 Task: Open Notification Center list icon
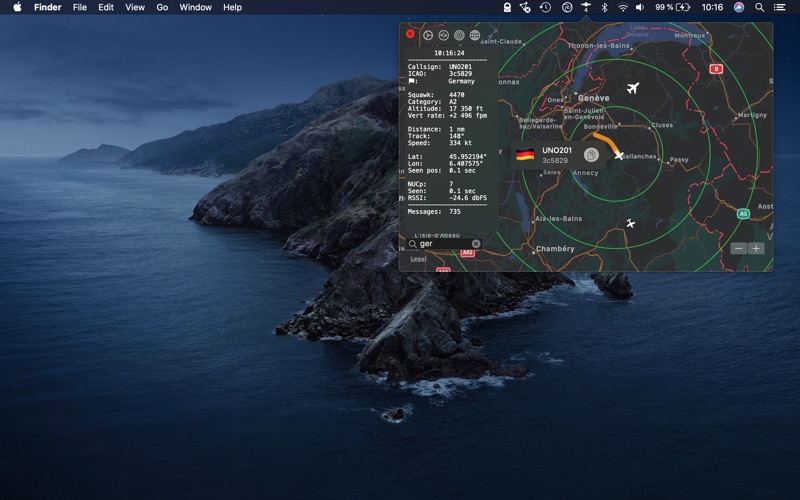click(779, 7)
